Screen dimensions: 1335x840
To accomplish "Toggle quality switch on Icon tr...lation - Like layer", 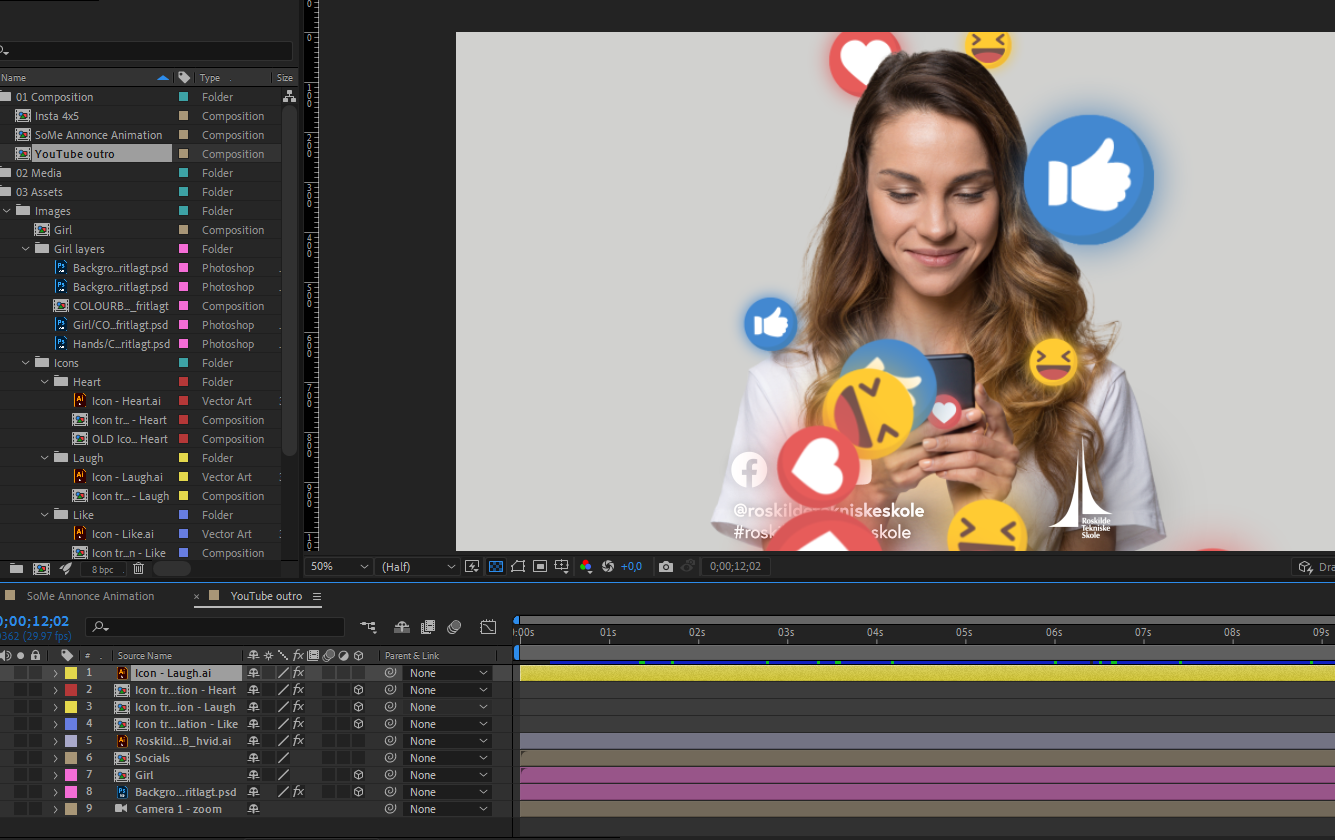I will [x=283, y=724].
